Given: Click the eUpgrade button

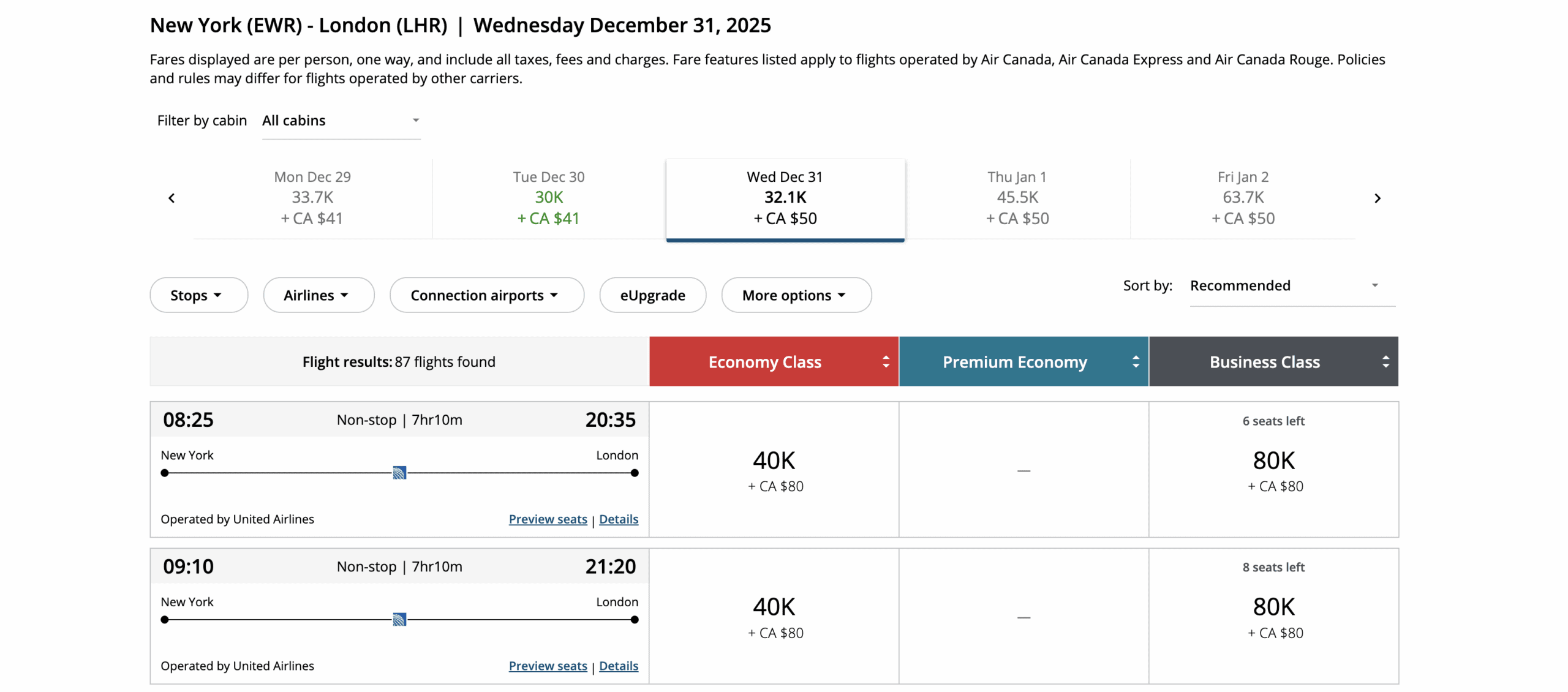Looking at the screenshot, I should [x=652, y=295].
